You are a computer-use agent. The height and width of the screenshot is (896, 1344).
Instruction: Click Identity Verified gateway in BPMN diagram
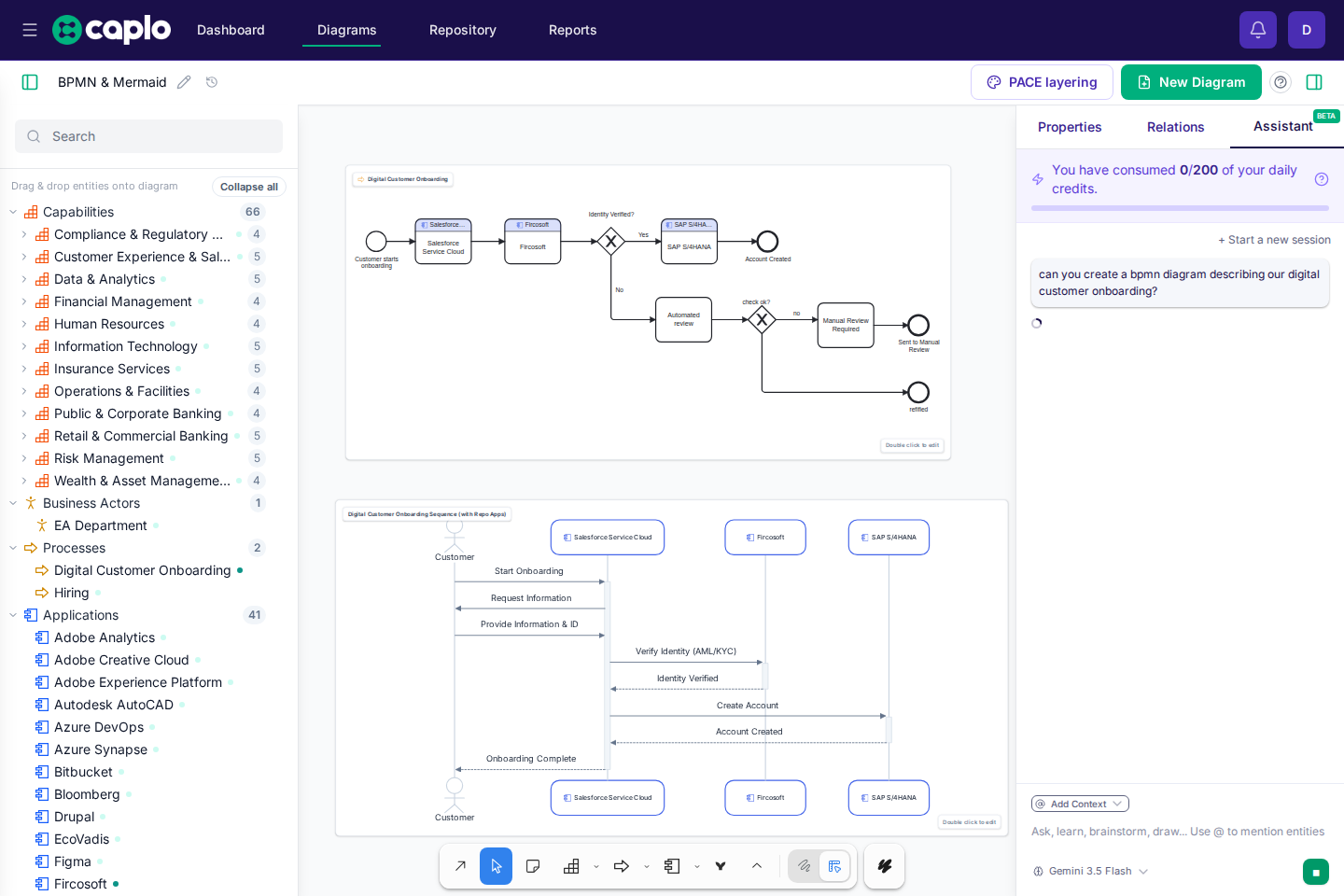point(610,242)
